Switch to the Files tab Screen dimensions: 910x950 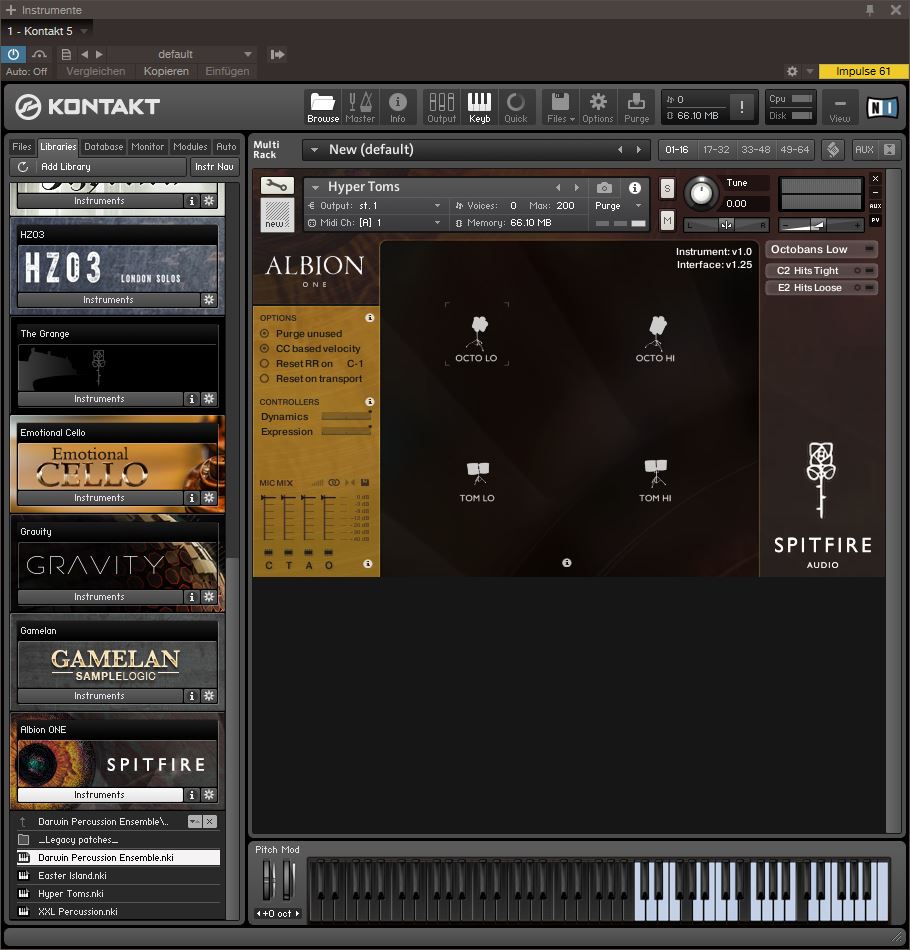pos(22,147)
